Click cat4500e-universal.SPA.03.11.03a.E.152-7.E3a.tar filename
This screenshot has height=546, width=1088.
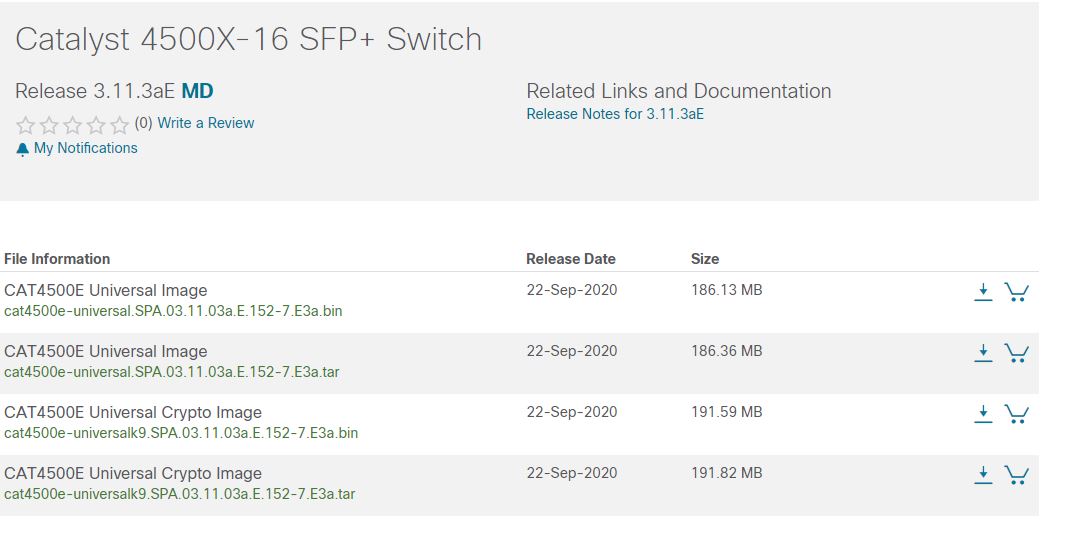(171, 372)
